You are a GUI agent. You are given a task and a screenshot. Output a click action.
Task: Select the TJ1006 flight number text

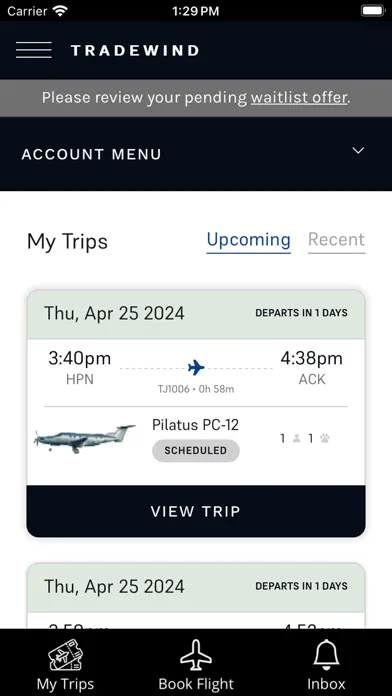[174, 389]
